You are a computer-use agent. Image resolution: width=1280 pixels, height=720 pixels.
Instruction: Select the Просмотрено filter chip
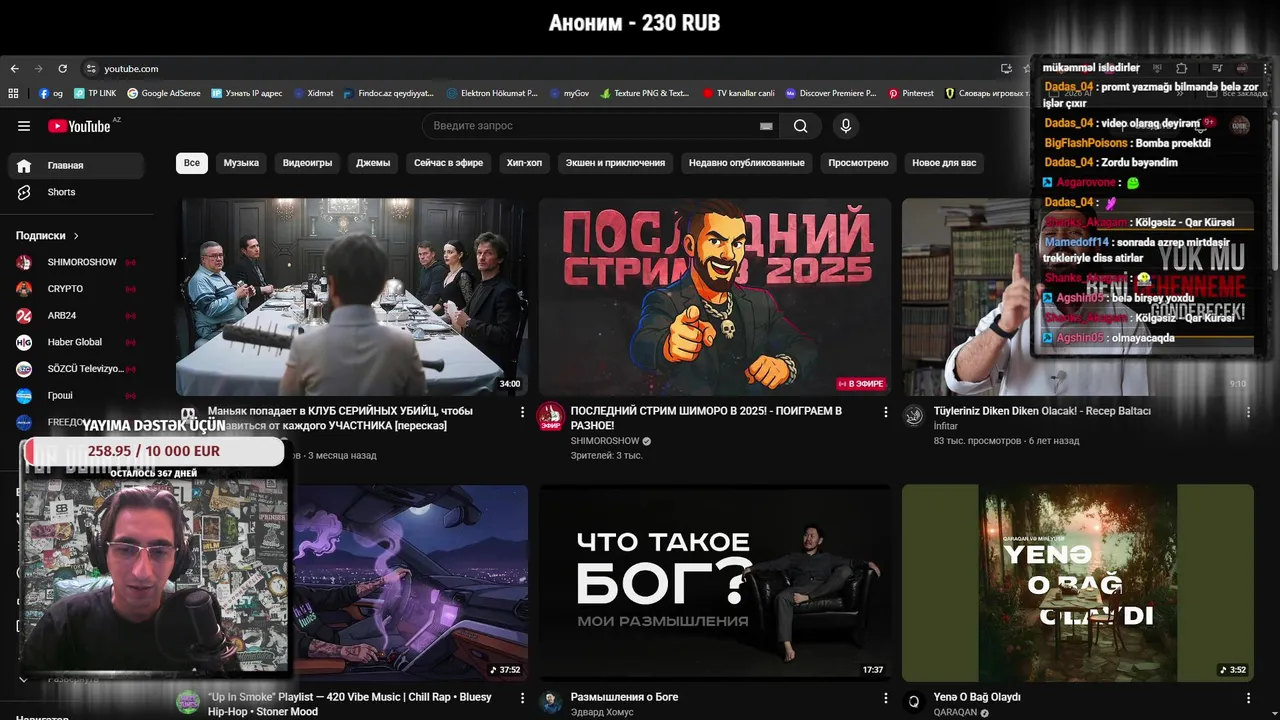858,163
